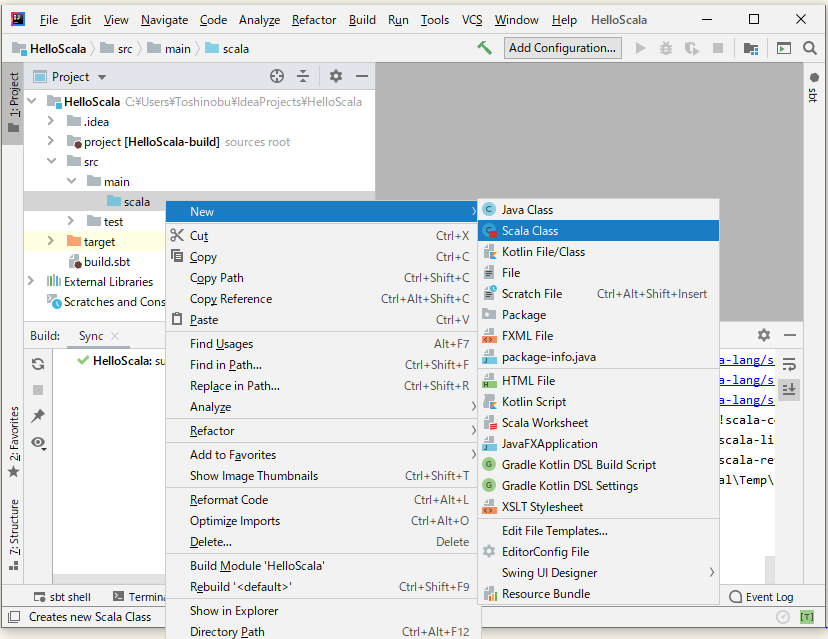Click Edit File Templates... entry
Screen dimensions: 828x639
click(x=598, y=531)
